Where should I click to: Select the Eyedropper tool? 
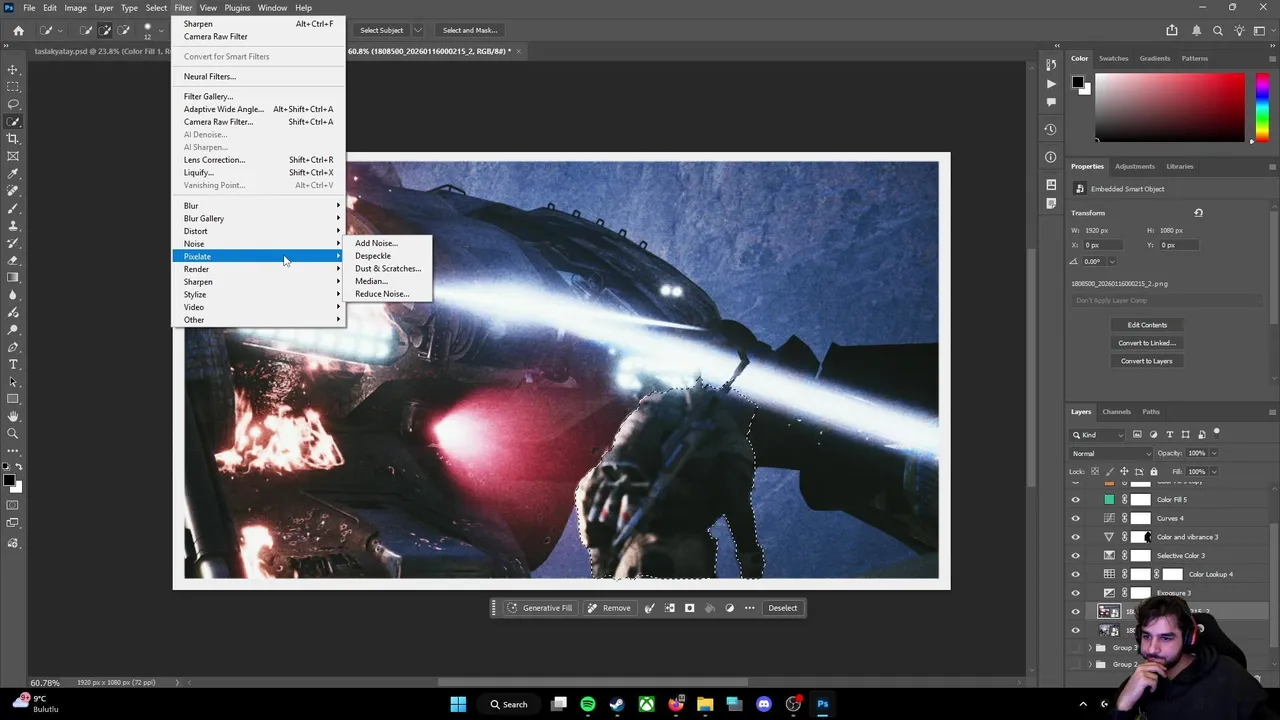tap(13, 174)
